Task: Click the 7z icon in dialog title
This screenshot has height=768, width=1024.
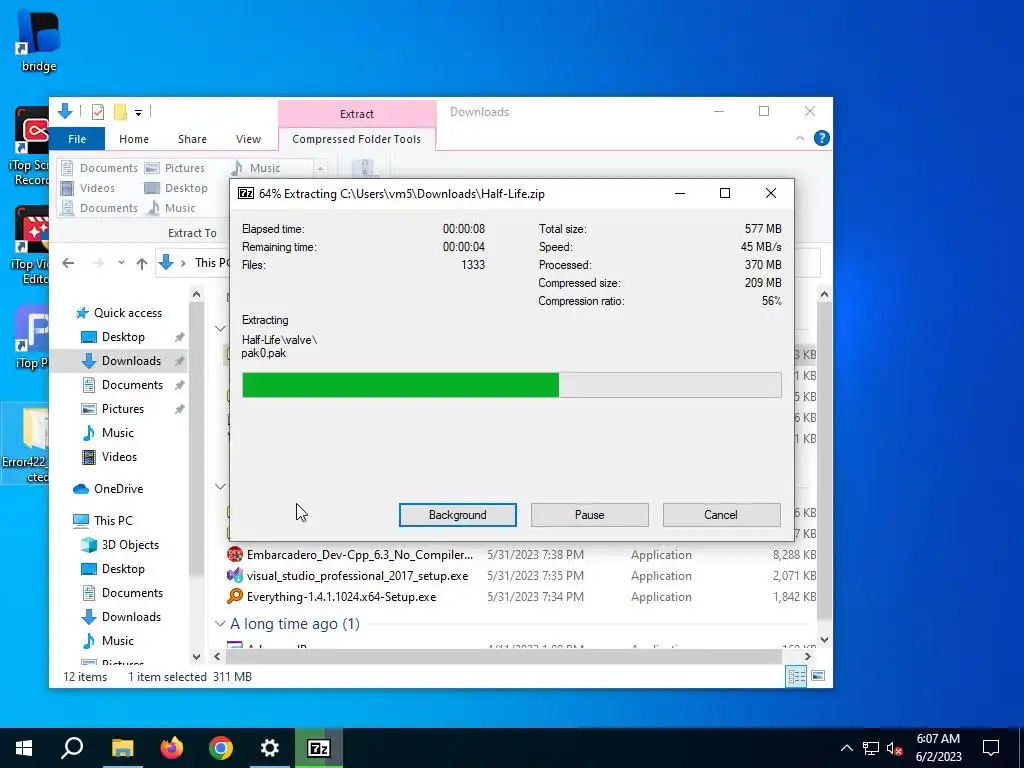Action: pyautogui.click(x=246, y=193)
